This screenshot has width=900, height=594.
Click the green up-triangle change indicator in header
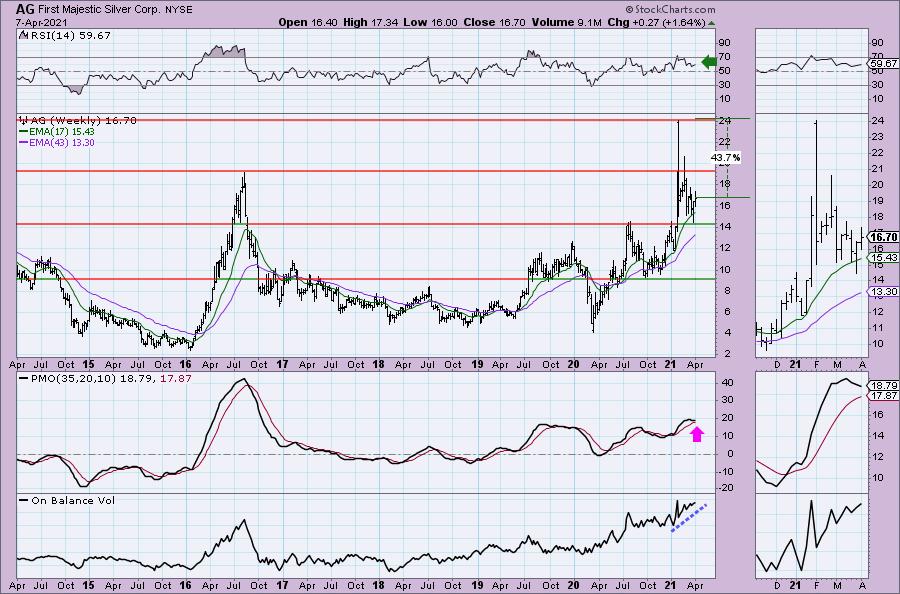(712, 24)
